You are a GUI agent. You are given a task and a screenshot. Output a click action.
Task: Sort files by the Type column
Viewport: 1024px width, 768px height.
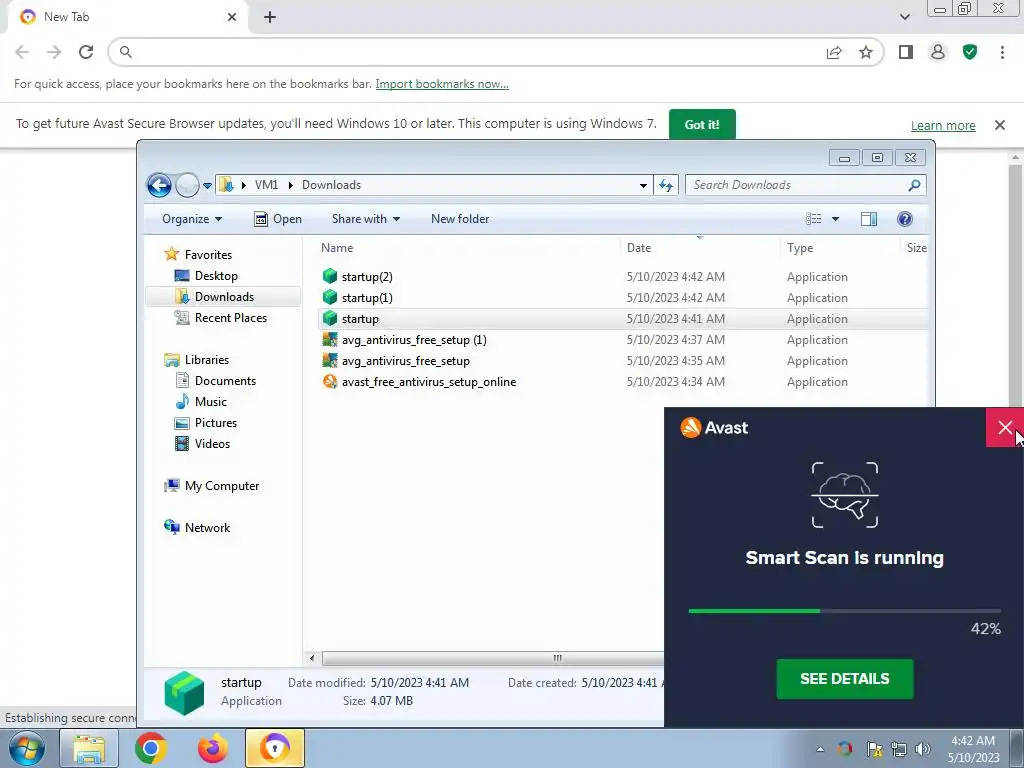tap(800, 248)
